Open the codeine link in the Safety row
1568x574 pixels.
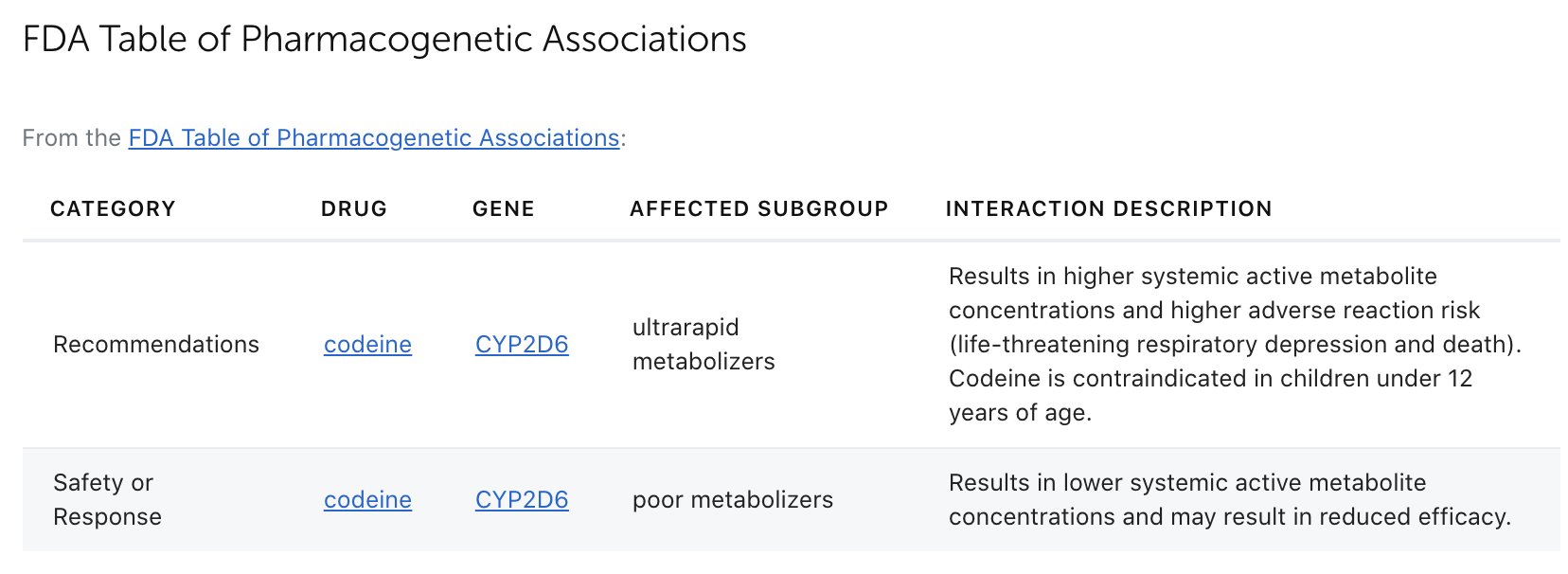pos(366,499)
